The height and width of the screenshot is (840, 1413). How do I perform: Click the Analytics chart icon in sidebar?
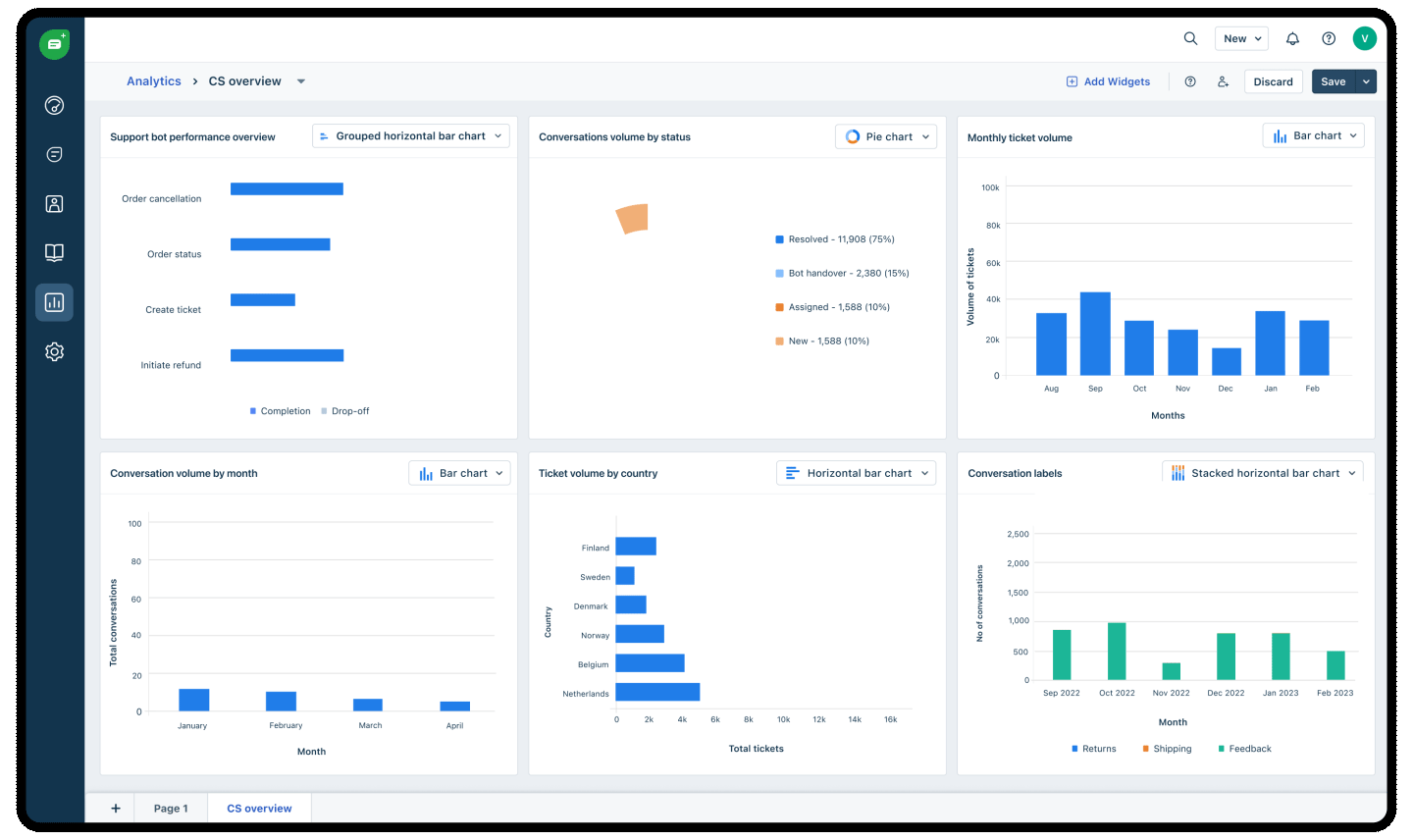(x=55, y=302)
